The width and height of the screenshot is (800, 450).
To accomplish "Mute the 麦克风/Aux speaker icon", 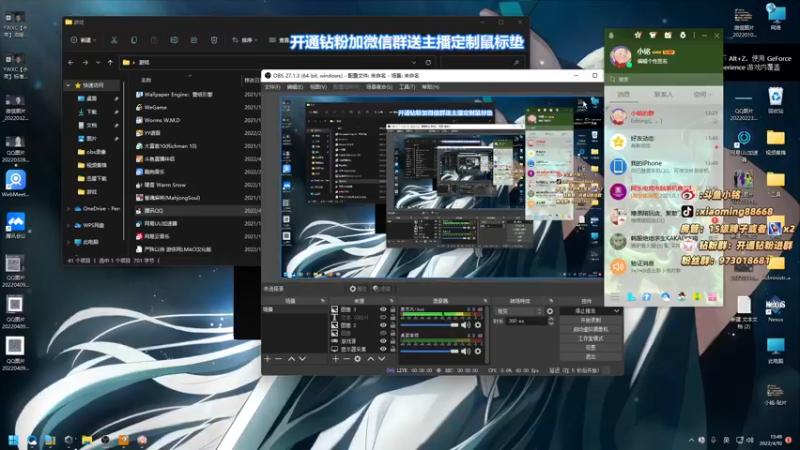I will [465, 325].
